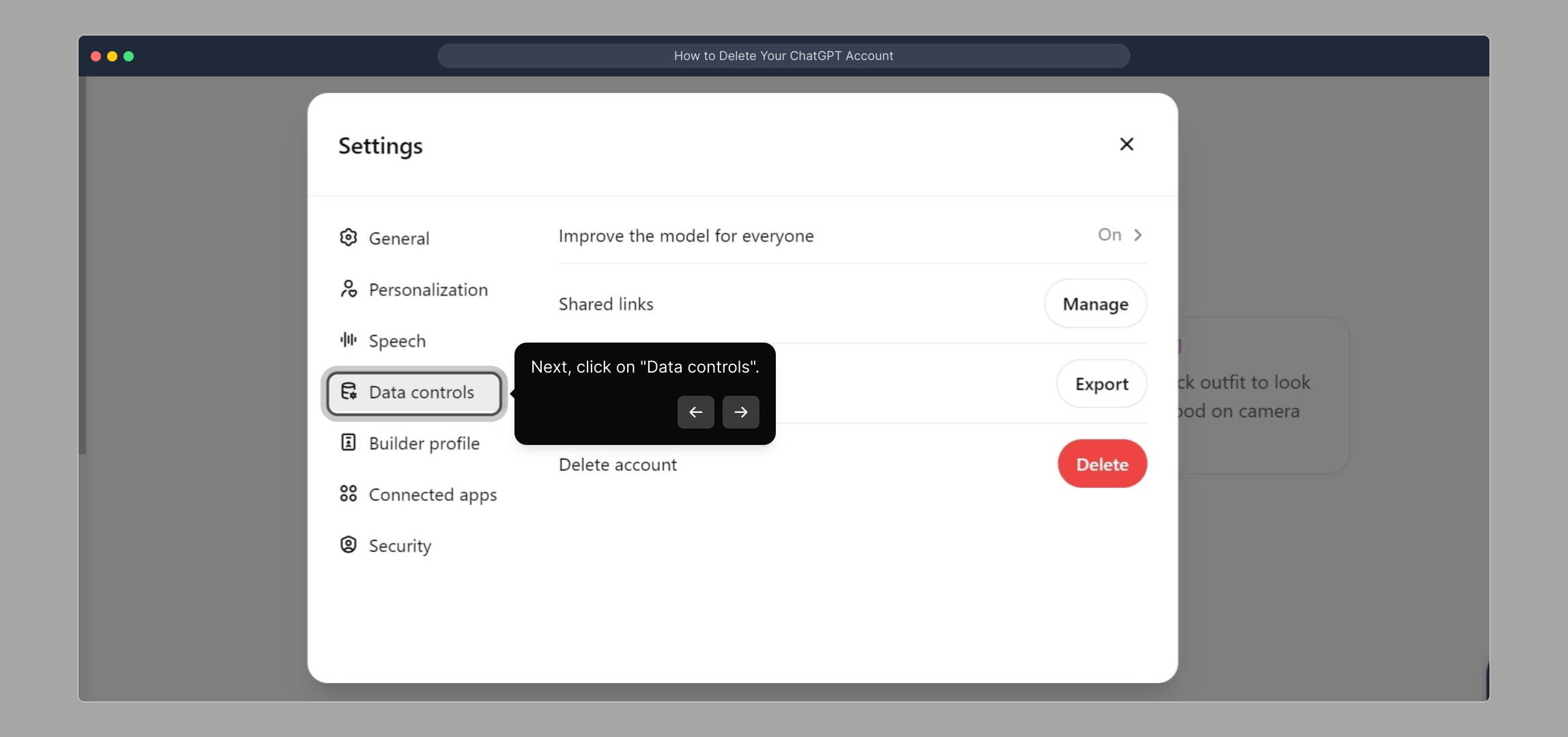Click the General gear icon
This screenshot has width=1568, height=737.
click(349, 237)
